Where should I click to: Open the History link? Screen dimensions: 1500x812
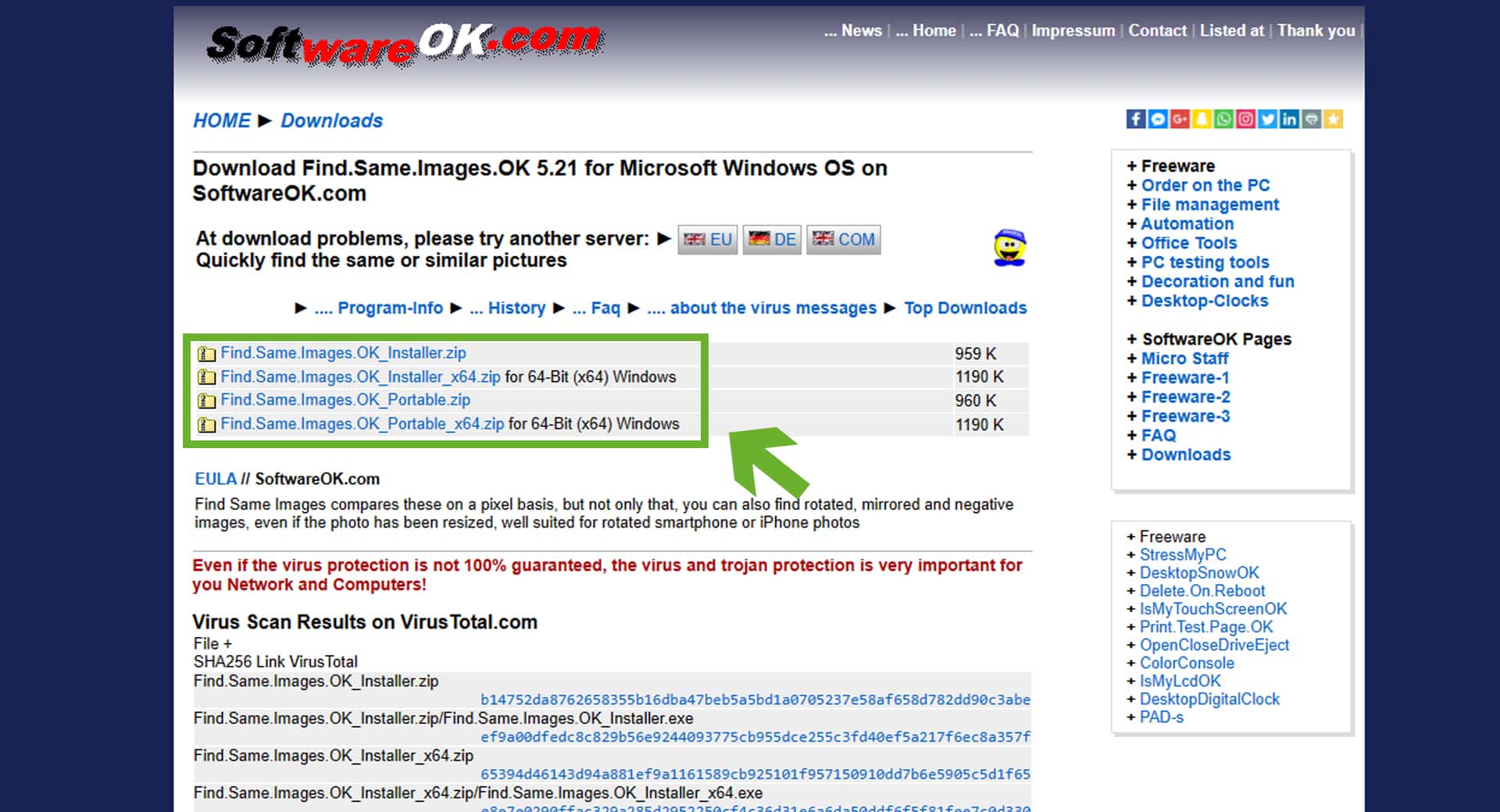pyautogui.click(x=507, y=308)
